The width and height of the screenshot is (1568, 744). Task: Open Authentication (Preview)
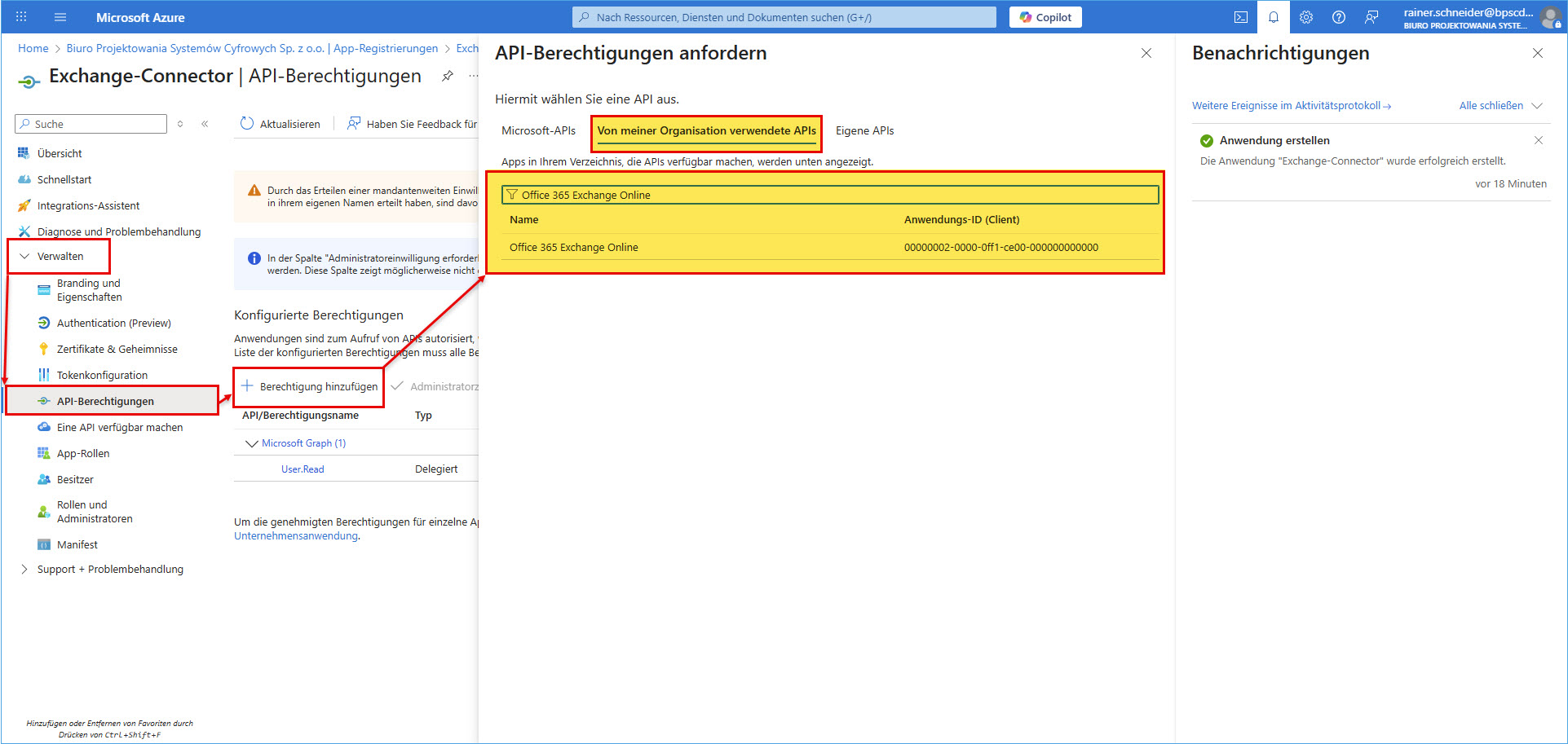click(x=113, y=323)
